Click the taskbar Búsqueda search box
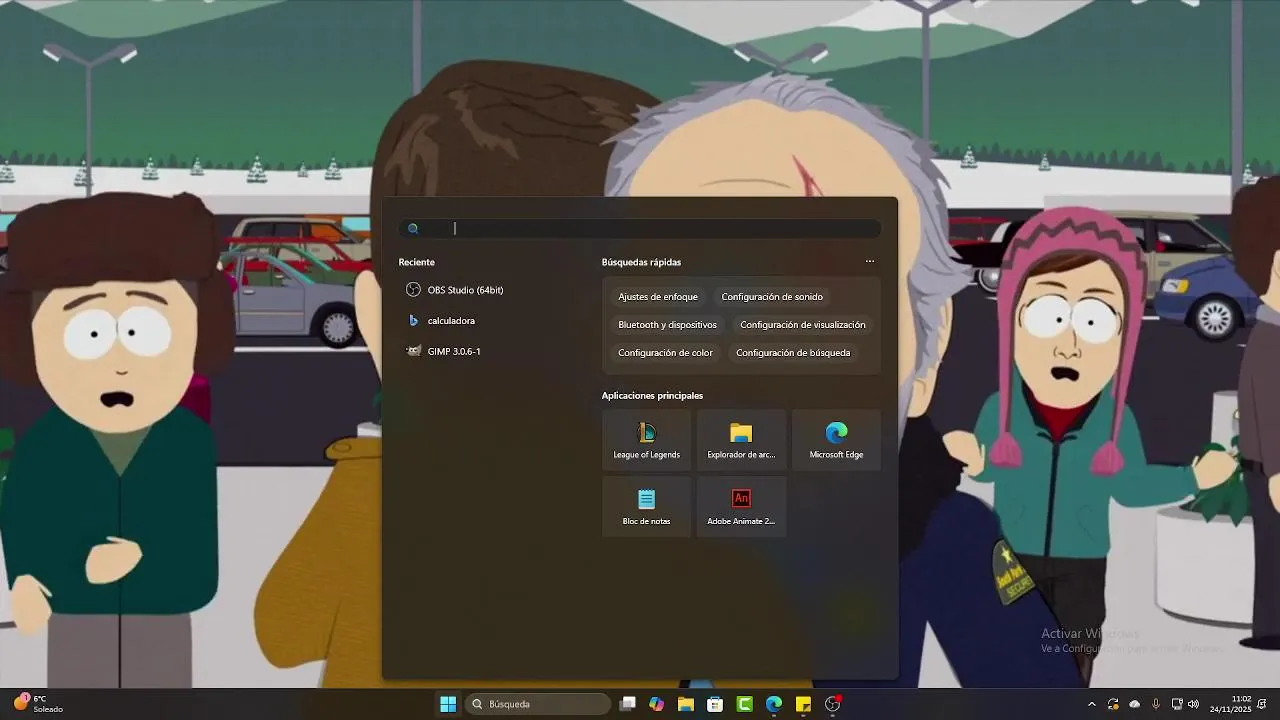The height and width of the screenshot is (720, 1280). click(538, 704)
